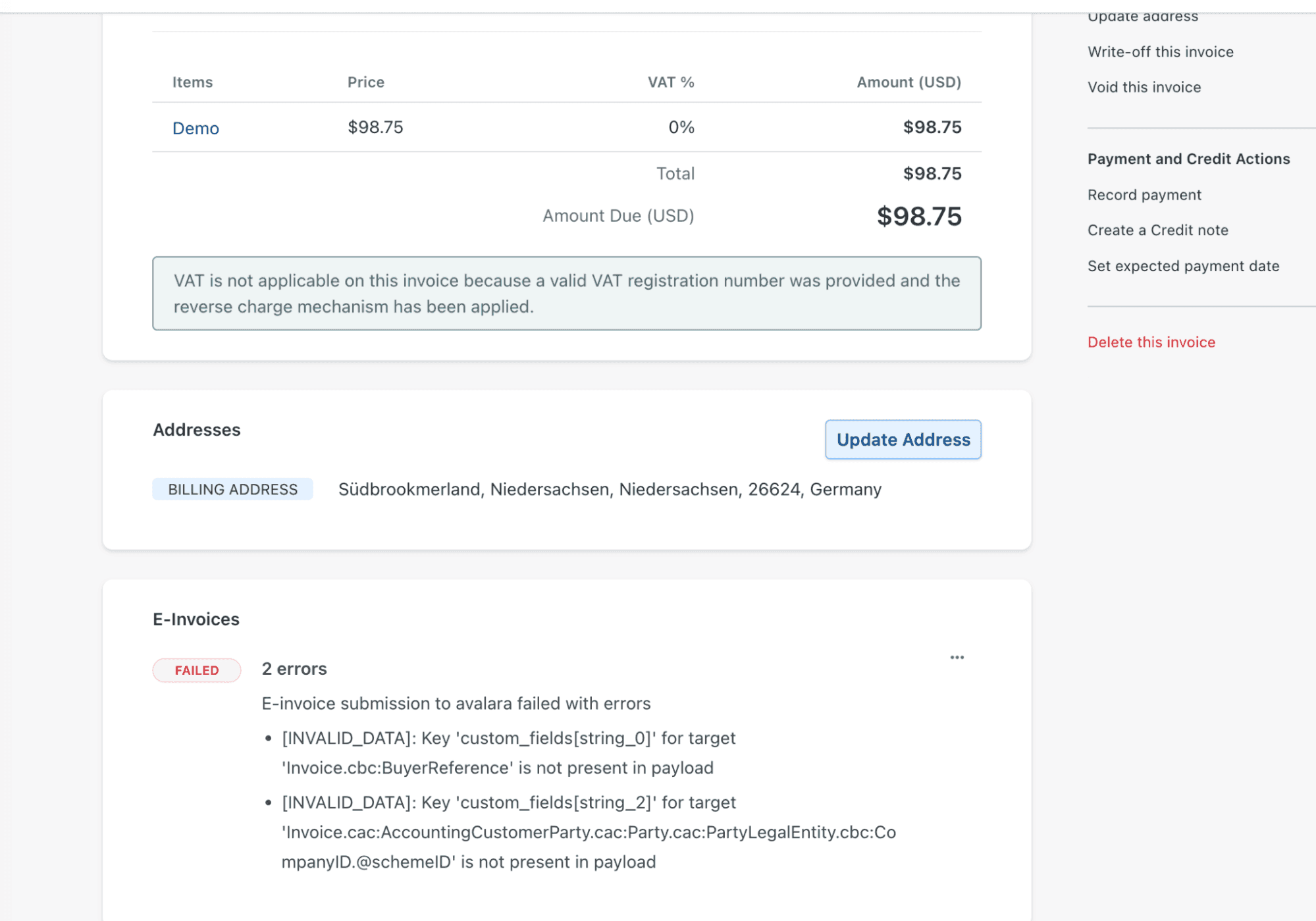Click the Payment and Credit Actions heading
The width and height of the screenshot is (1316, 921).
point(1188,159)
